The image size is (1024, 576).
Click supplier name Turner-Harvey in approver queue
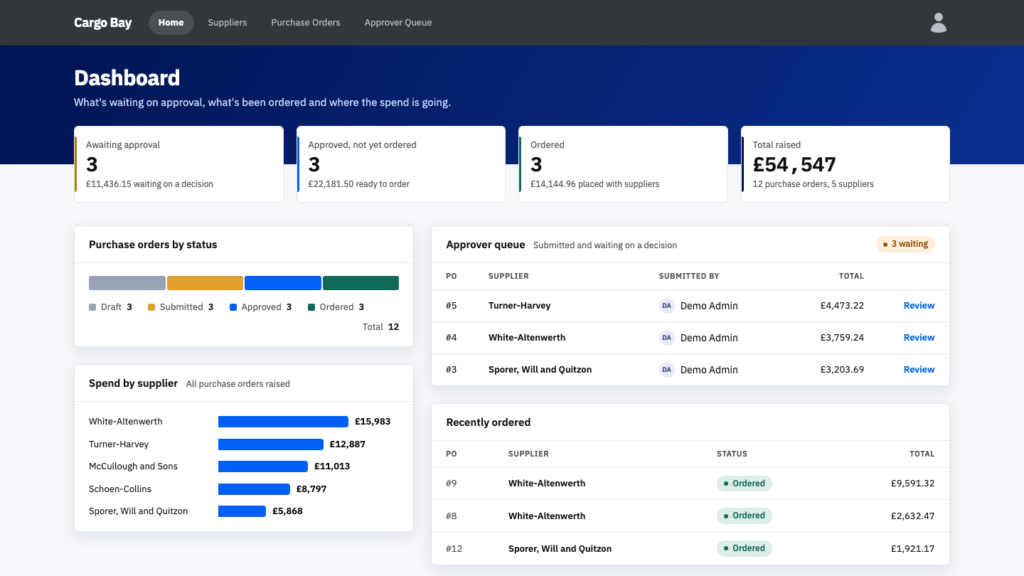pyautogui.click(x=519, y=306)
